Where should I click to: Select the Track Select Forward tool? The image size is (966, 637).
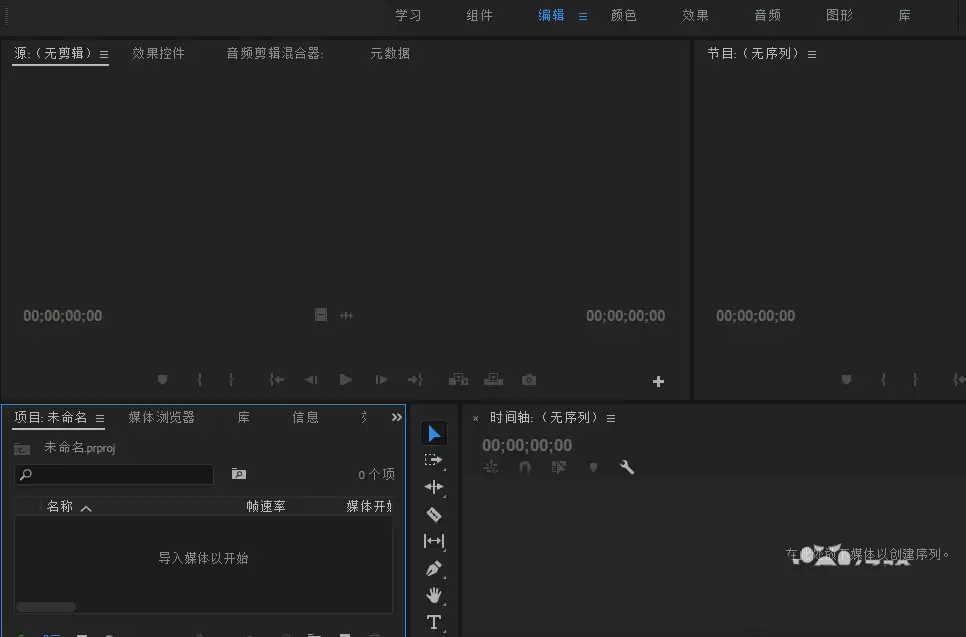[x=434, y=460]
